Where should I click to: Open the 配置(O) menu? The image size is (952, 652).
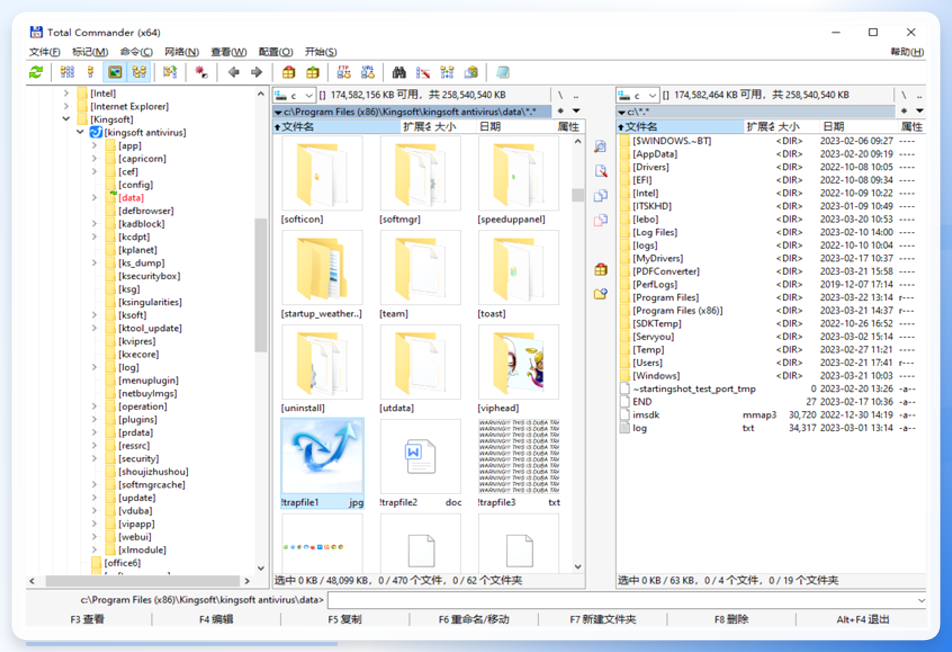276,52
